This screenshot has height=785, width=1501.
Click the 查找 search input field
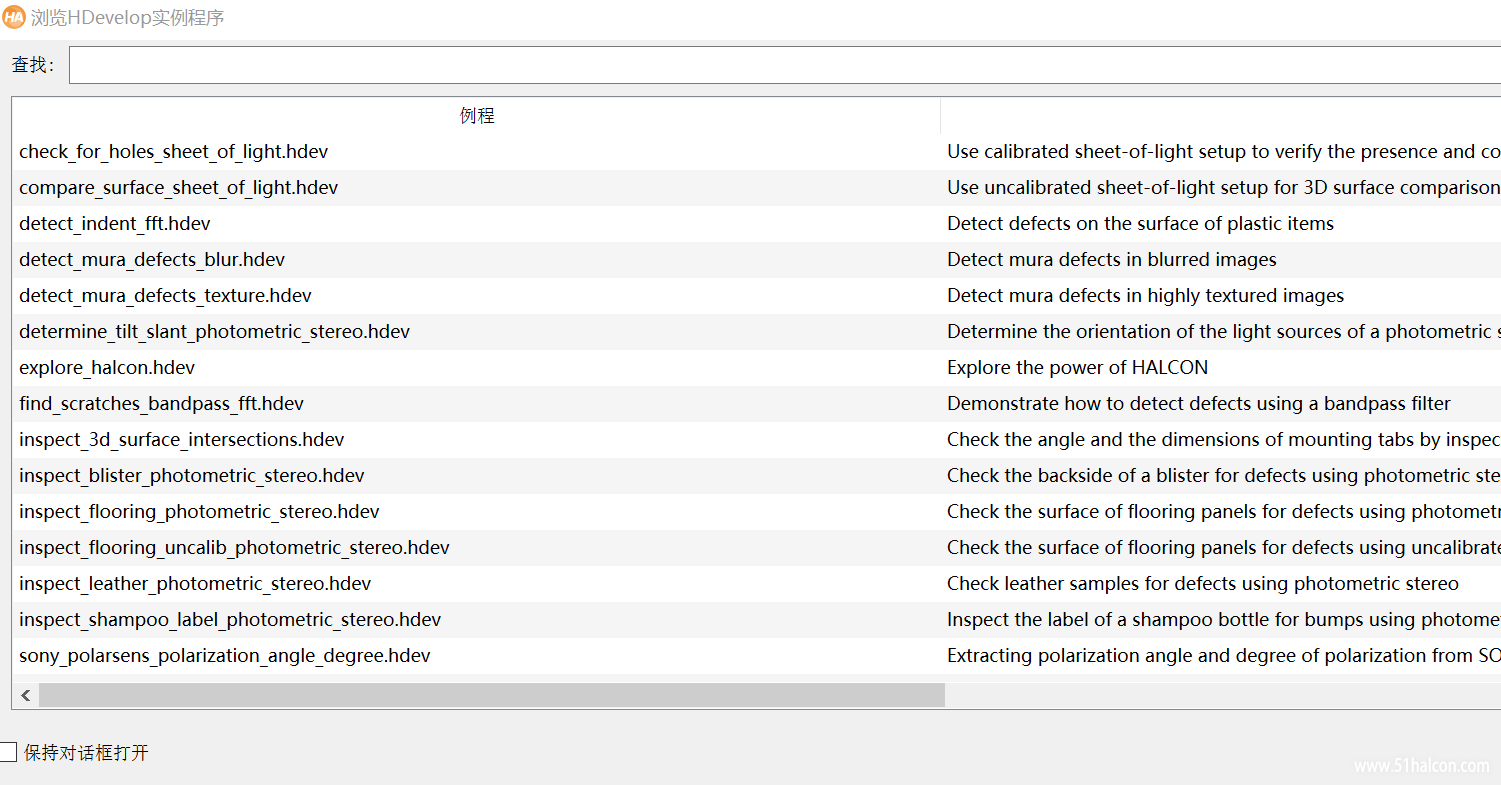785,65
